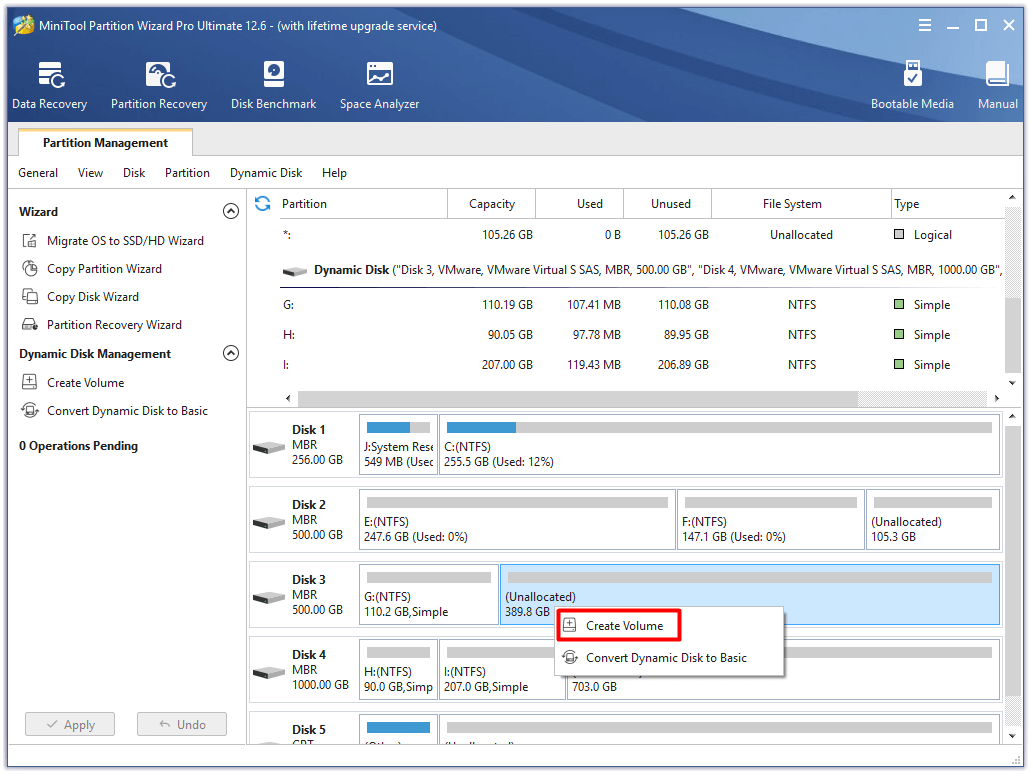Click the Partition Recovery Wizard icon in sidebar
1033x776 pixels.
(30, 325)
